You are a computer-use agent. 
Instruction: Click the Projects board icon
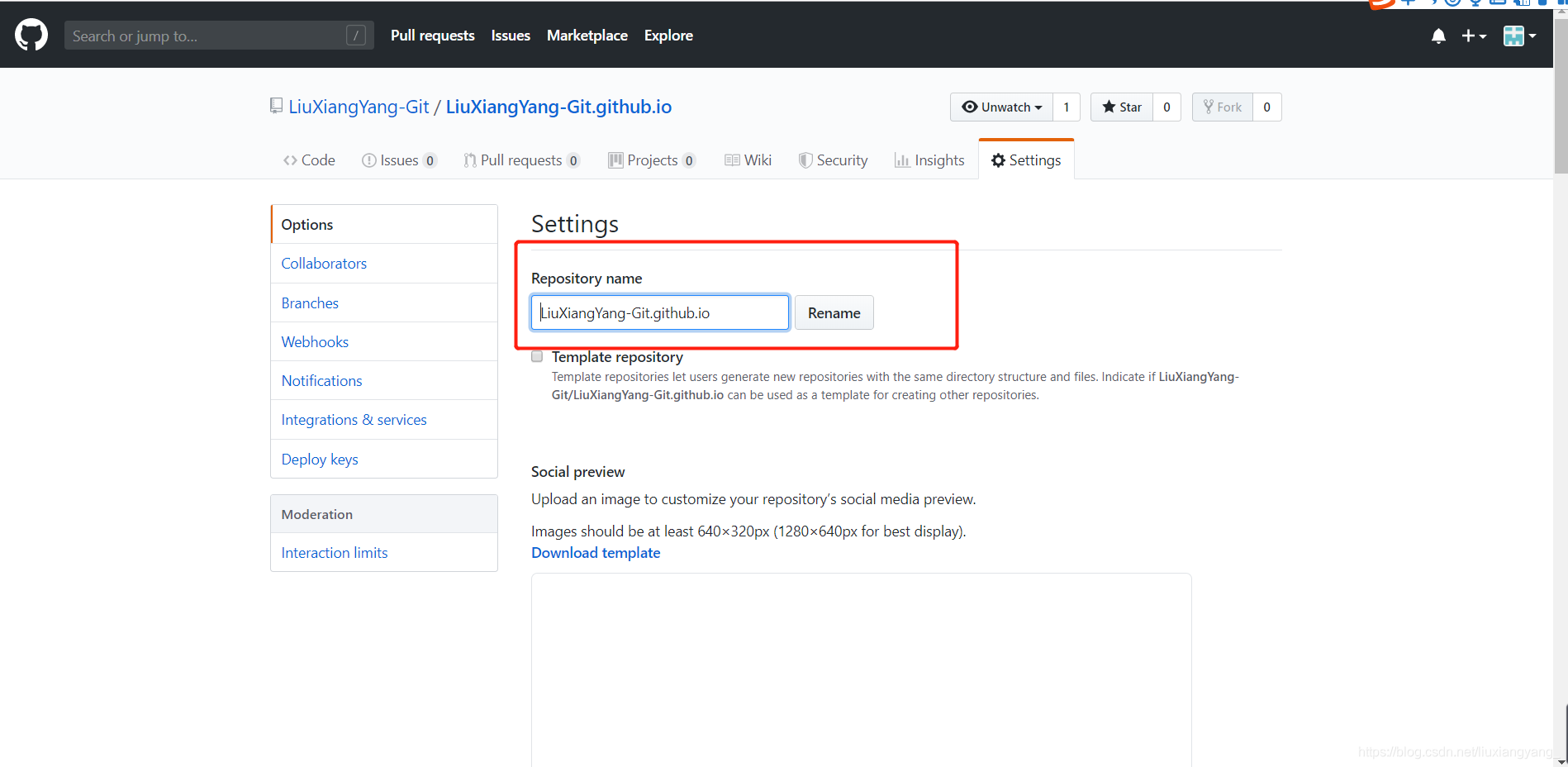pos(615,160)
